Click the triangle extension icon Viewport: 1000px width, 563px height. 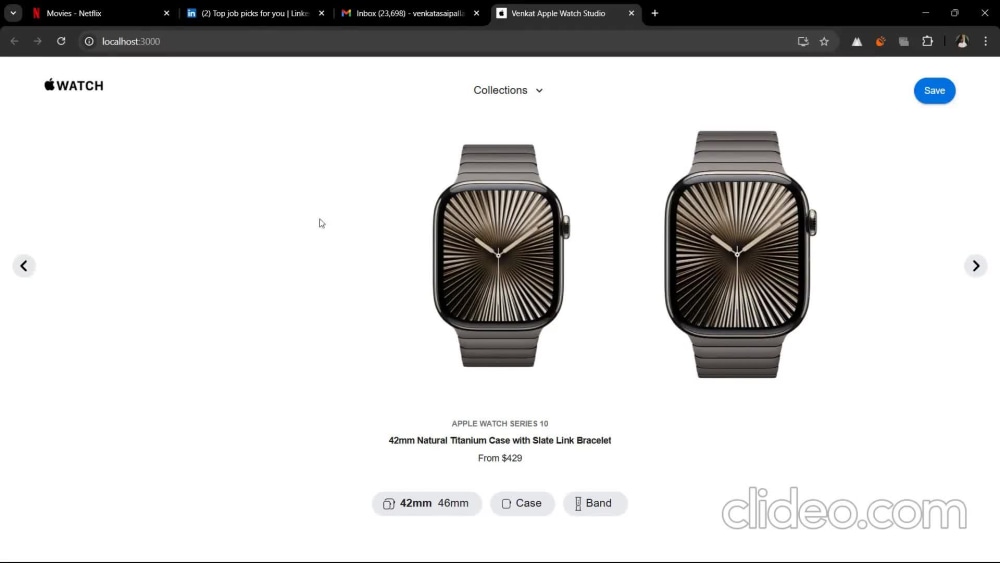[x=857, y=41]
